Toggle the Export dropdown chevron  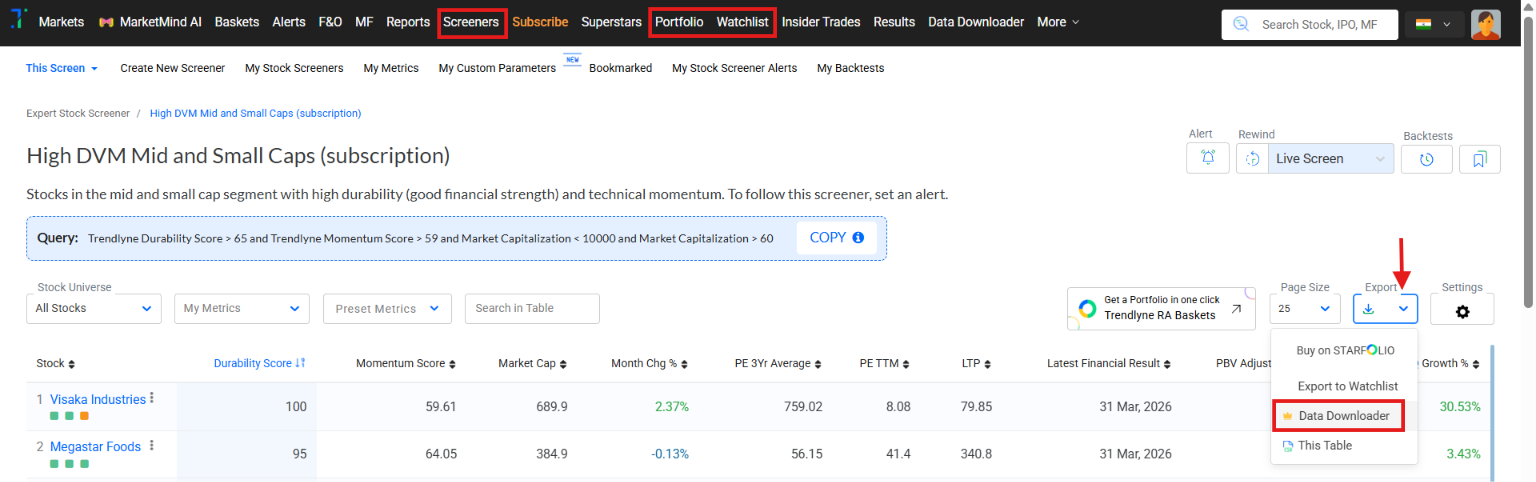(x=1403, y=309)
